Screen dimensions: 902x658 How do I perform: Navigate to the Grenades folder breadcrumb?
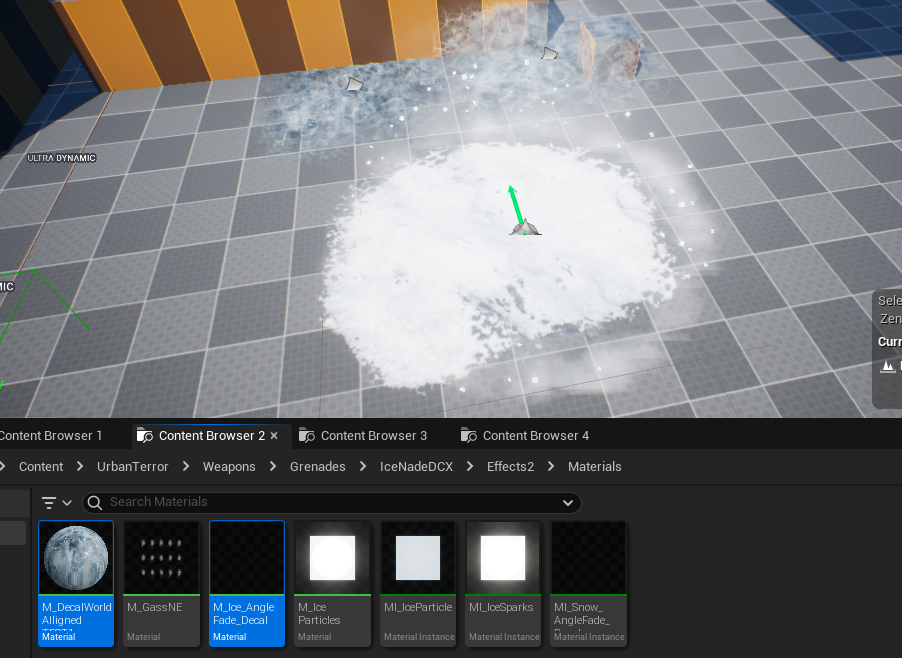point(317,467)
